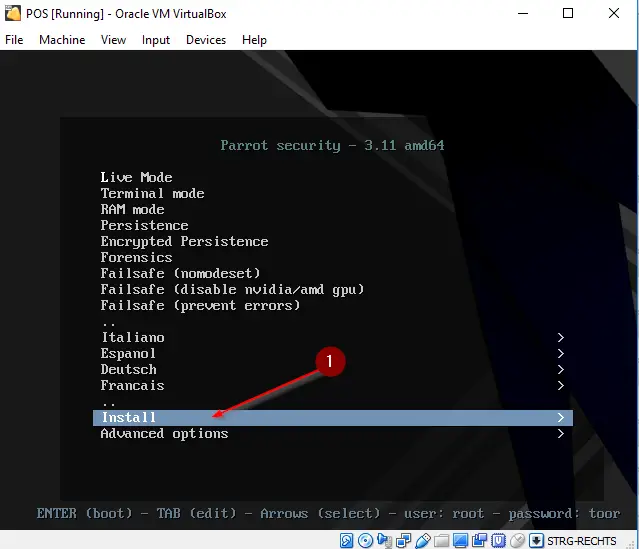Viewport: 639px width, 549px height.
Task: Open the Devices menu
Action: (x=206, y=40)
